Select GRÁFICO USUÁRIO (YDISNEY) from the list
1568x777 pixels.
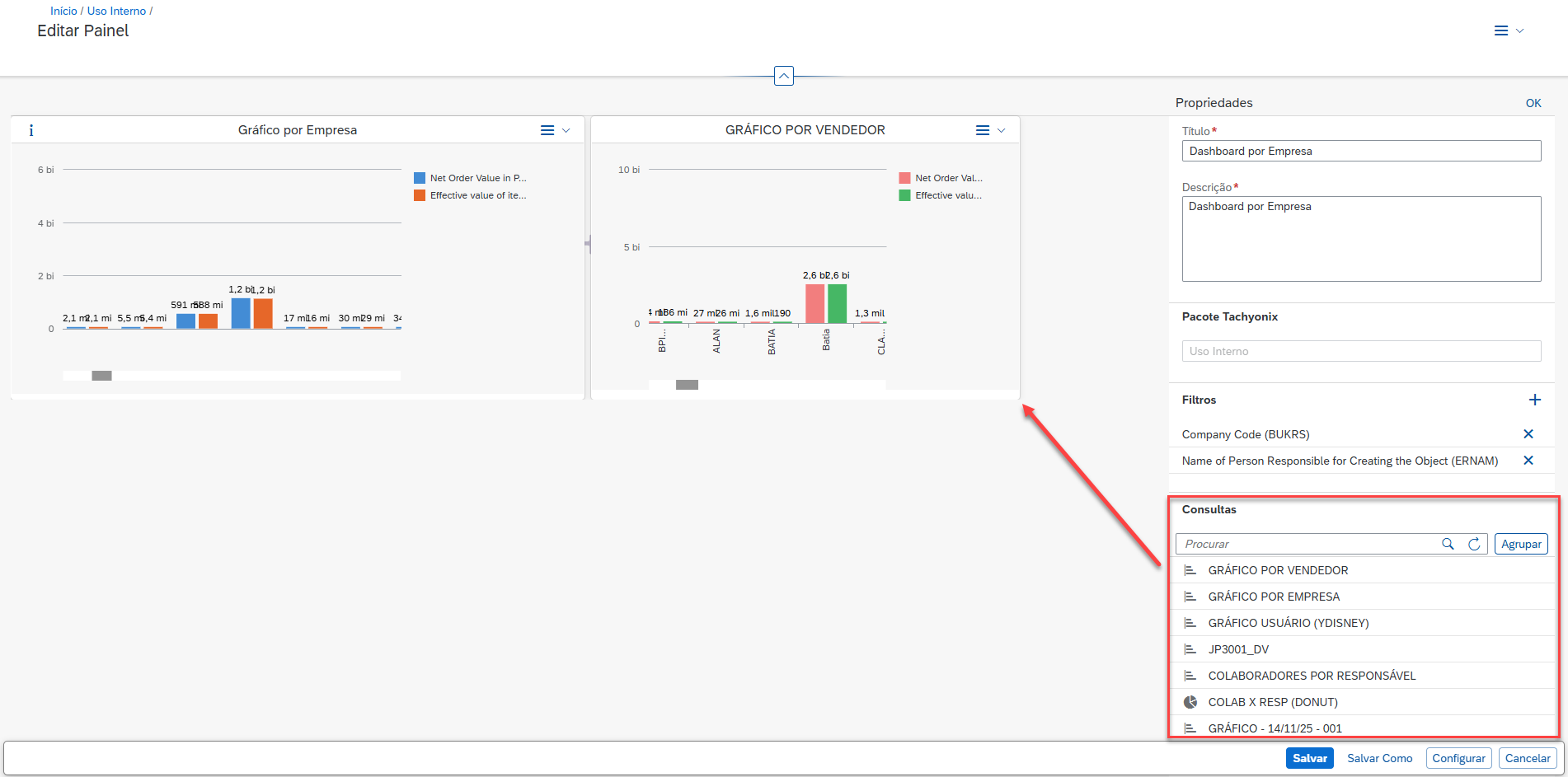(1288, 623)
